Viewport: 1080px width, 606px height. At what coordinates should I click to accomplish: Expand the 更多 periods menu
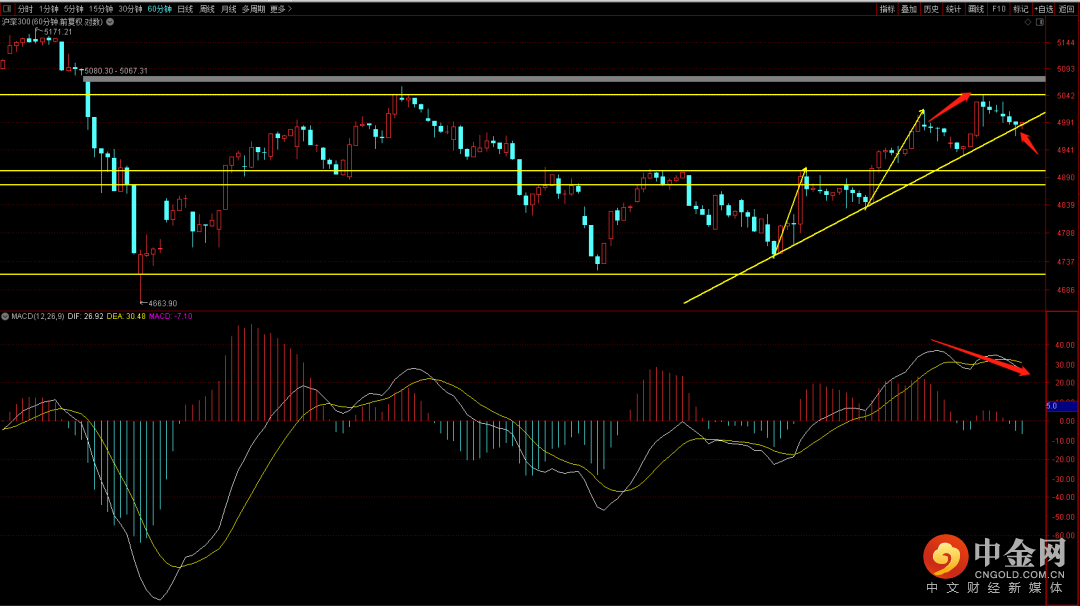[x=278, y=9]
